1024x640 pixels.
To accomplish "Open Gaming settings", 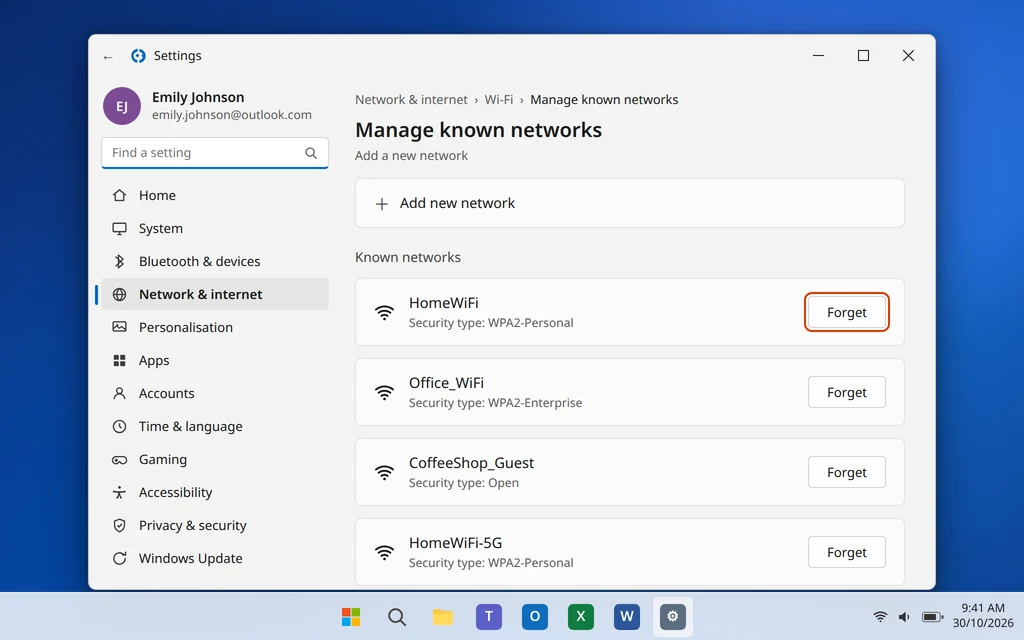I will click(215, 460).
